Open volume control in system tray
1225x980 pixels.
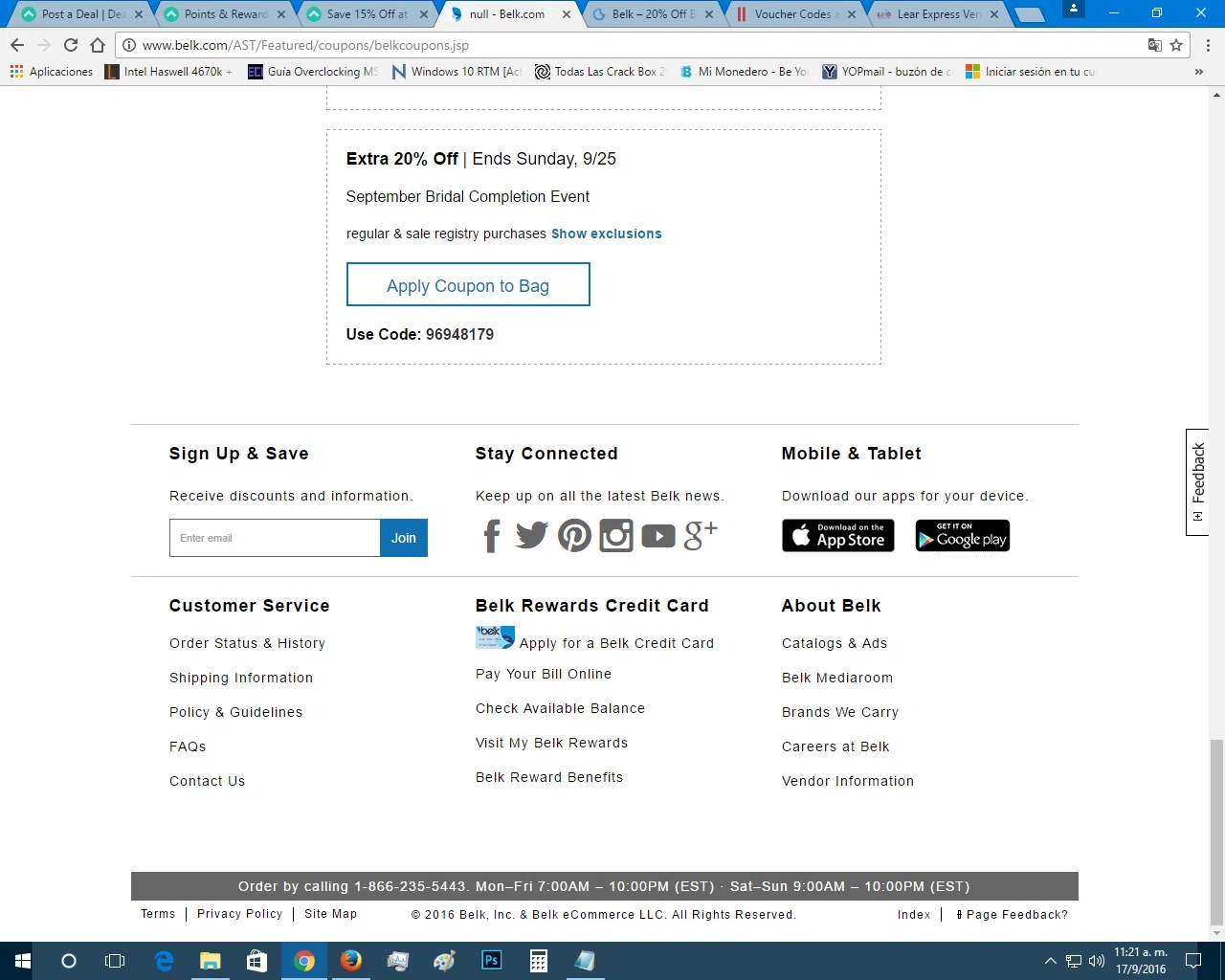1097,961
